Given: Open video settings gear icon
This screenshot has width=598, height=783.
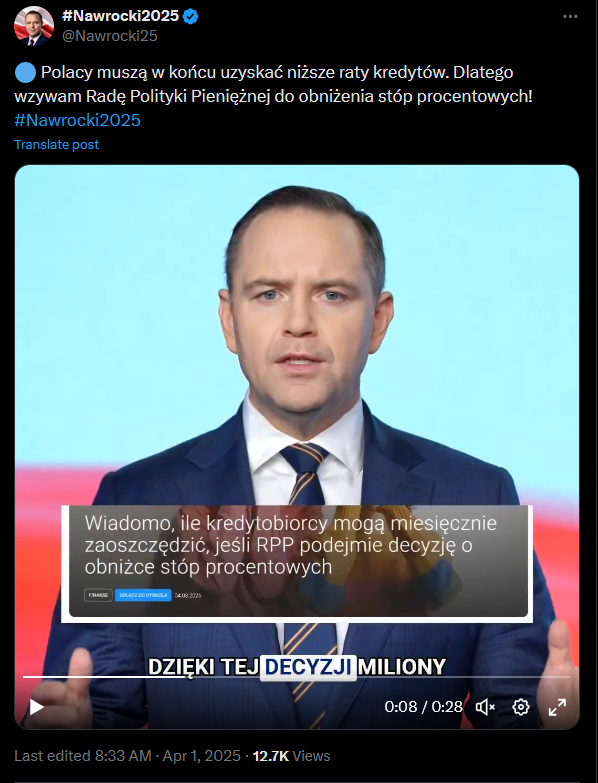Looking at the screenshot, I should click(521, 707).
